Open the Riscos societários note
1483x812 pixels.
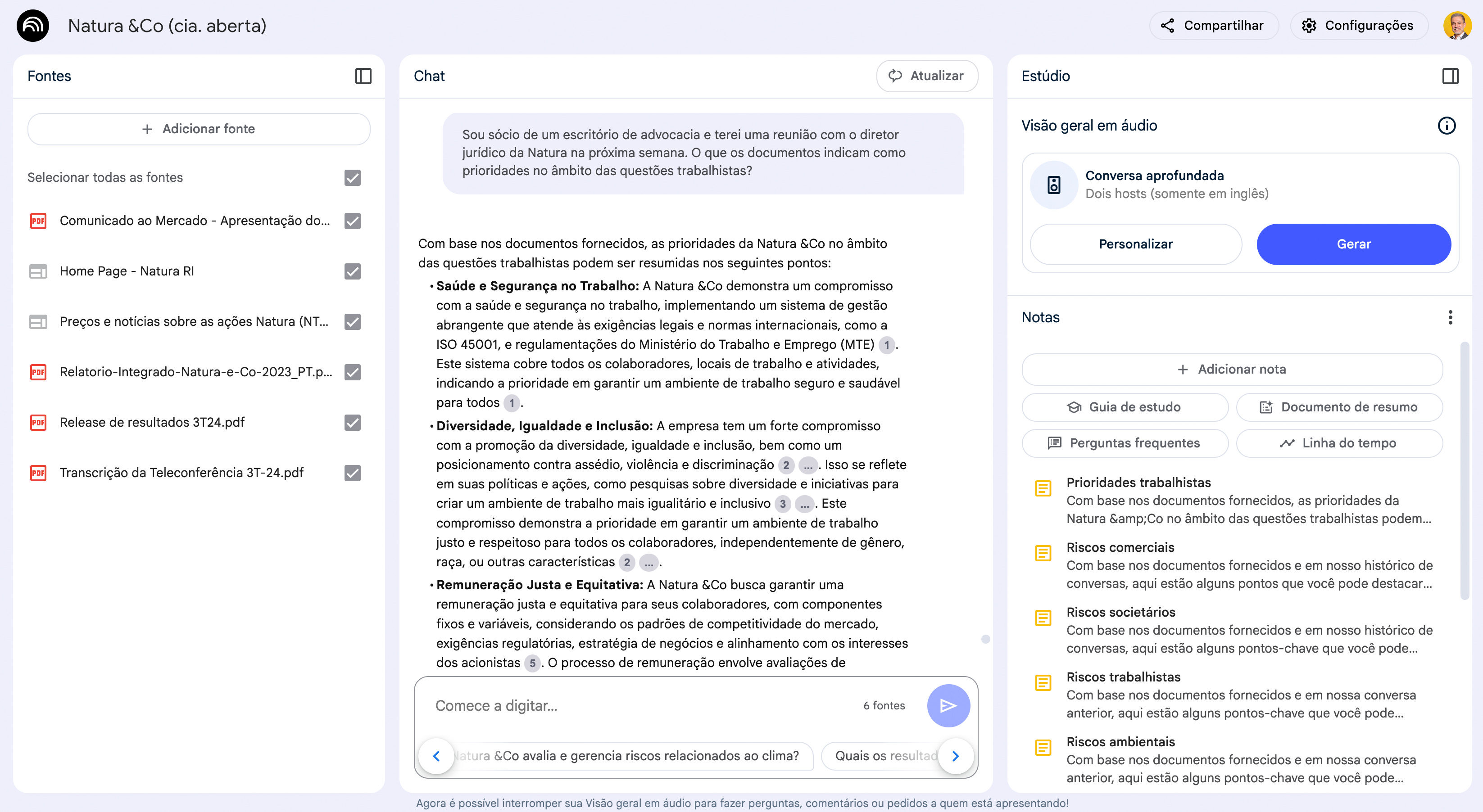coord(1120,612)
